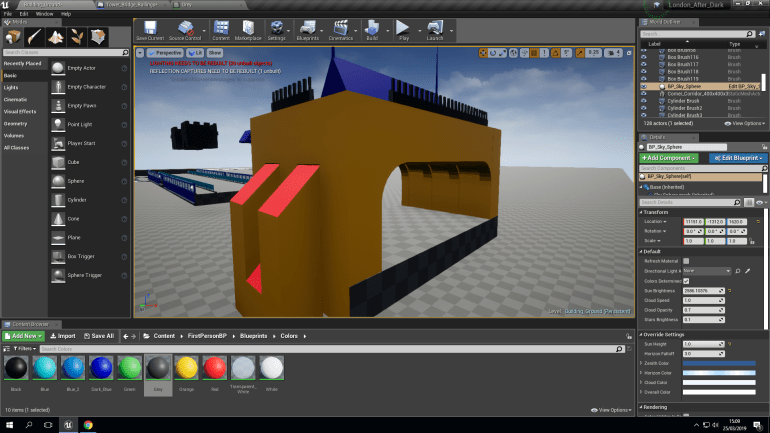Select the Orange material thumbnail
The width and height of the screenshot is (770, 433).
pyautogui.click(x=186, y=368)
